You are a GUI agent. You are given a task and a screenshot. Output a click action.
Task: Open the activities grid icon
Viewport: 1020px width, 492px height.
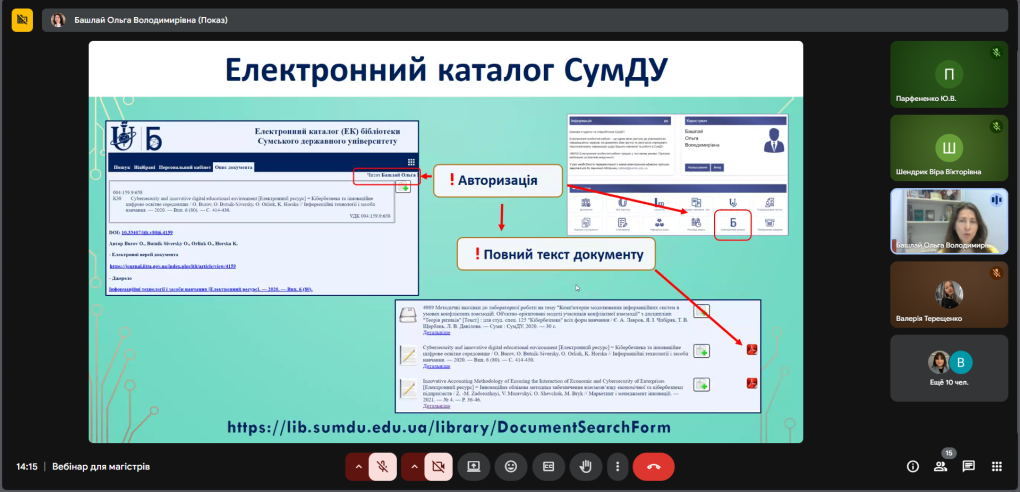pyautogui.click(x=996, y=466)
